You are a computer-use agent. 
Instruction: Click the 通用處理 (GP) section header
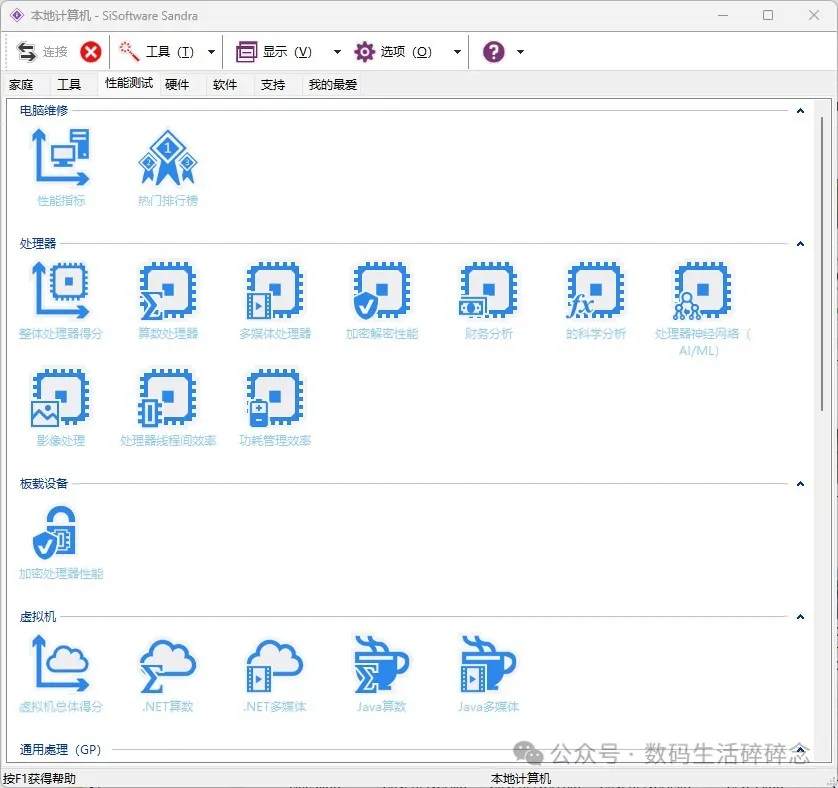pos(60,750)
